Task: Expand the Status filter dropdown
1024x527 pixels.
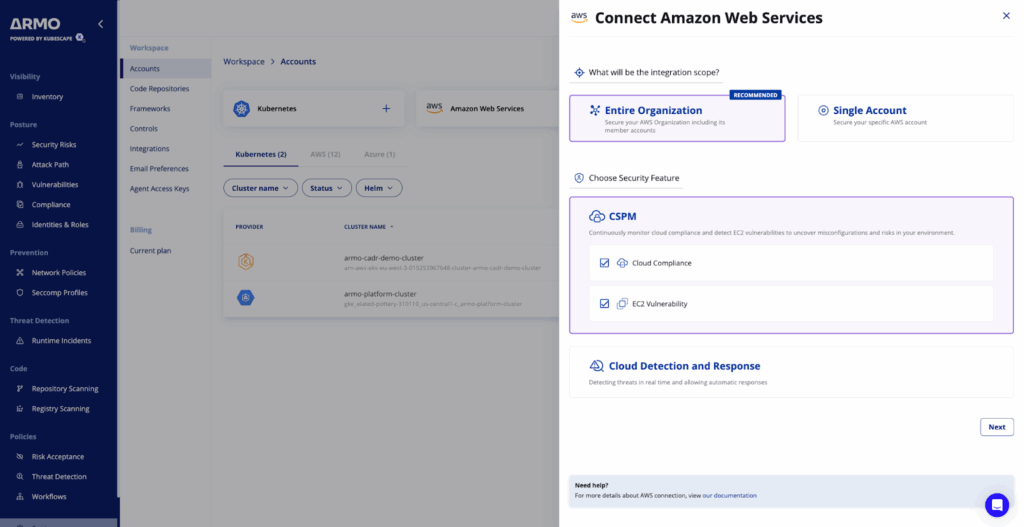Action: point(327,188)
